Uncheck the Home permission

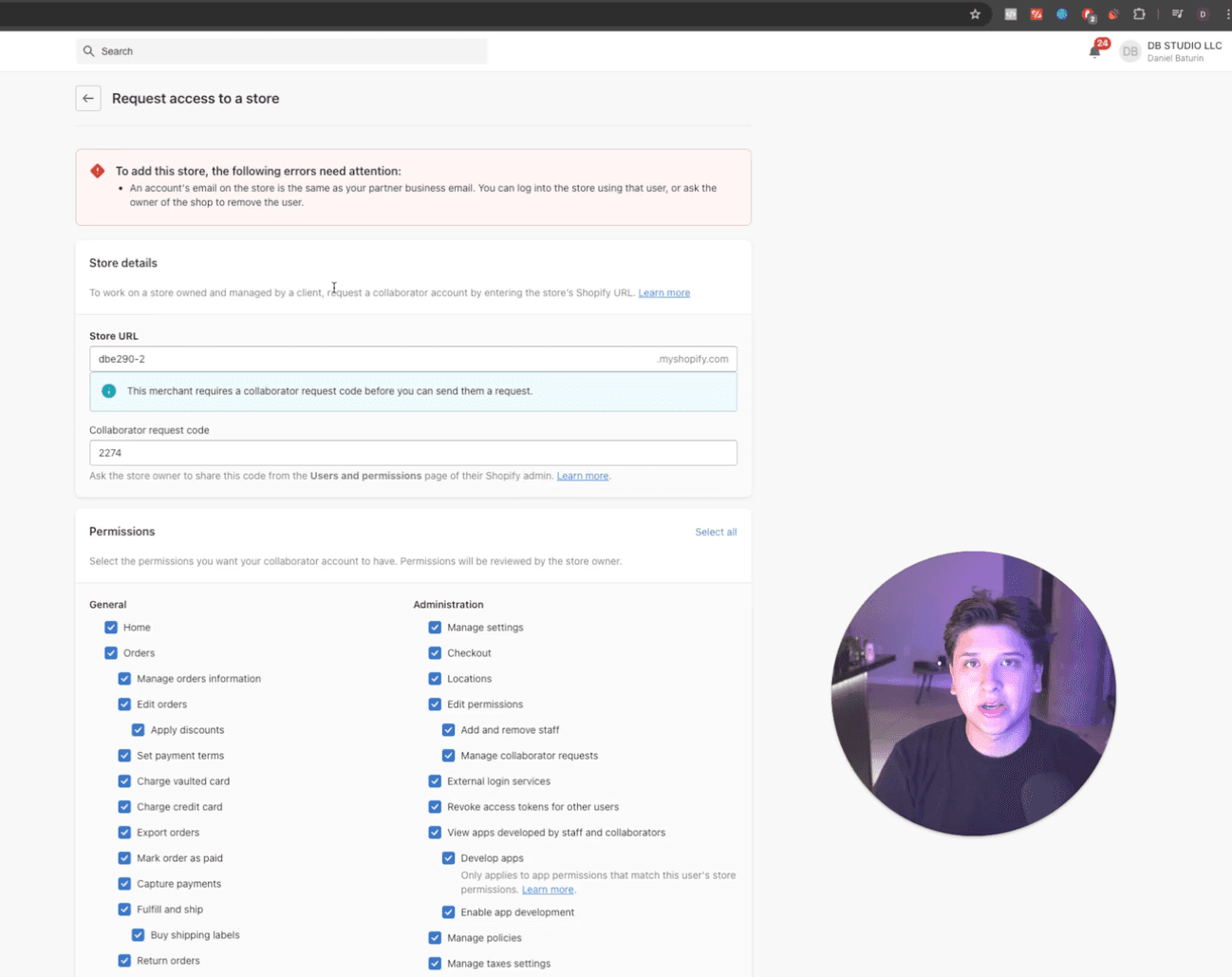click(111, 628)
